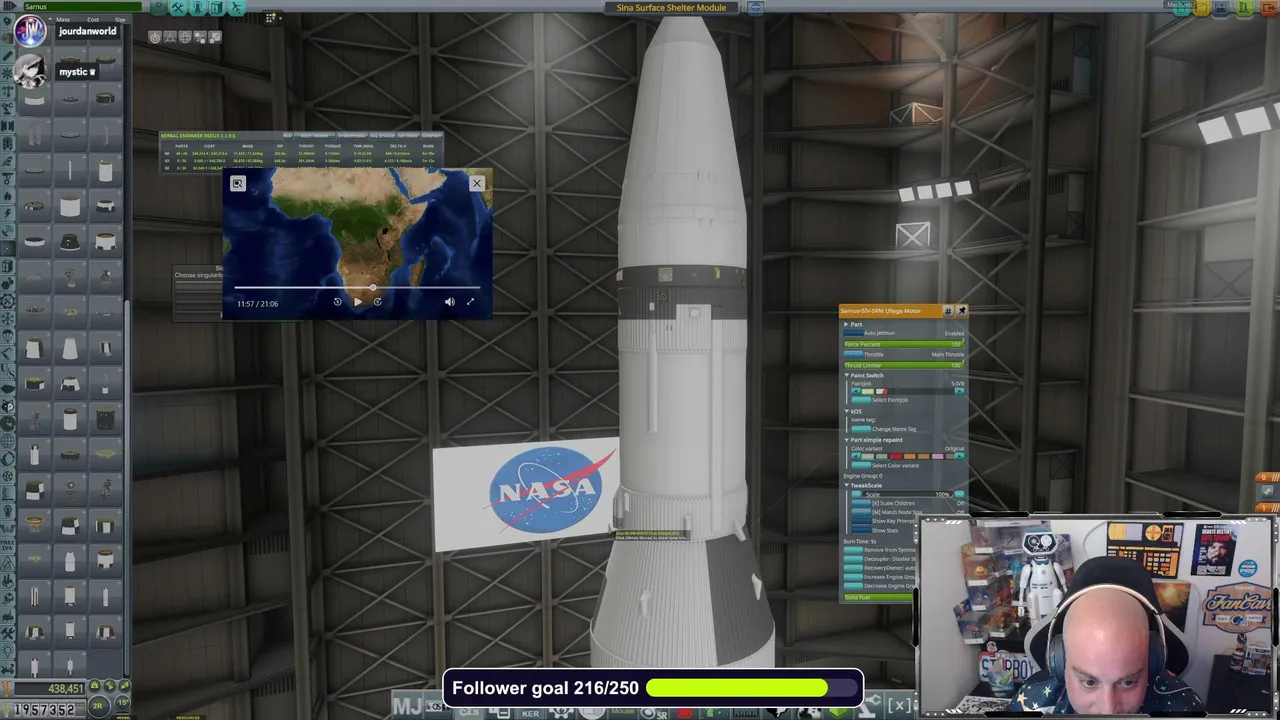Image resolution: width=1280 pixels, height=720 pixels.
Task: Click the funds display 438,451
Action: [50, 688]
